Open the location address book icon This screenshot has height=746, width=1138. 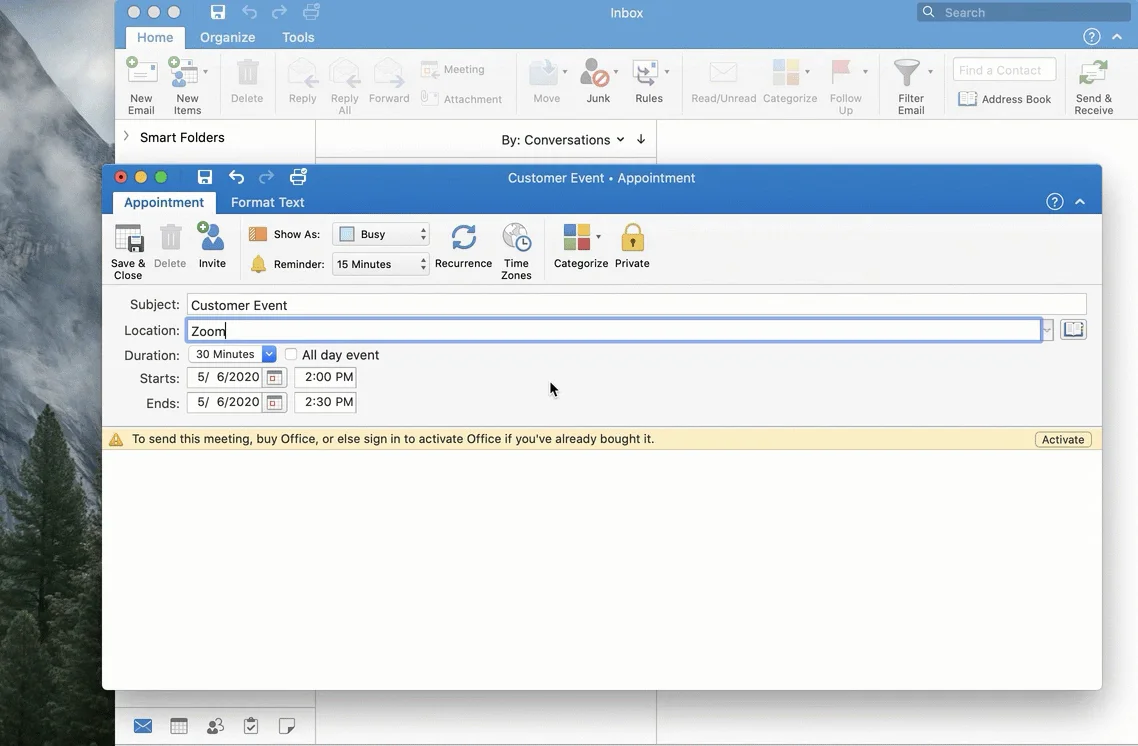pos(1073,329)
